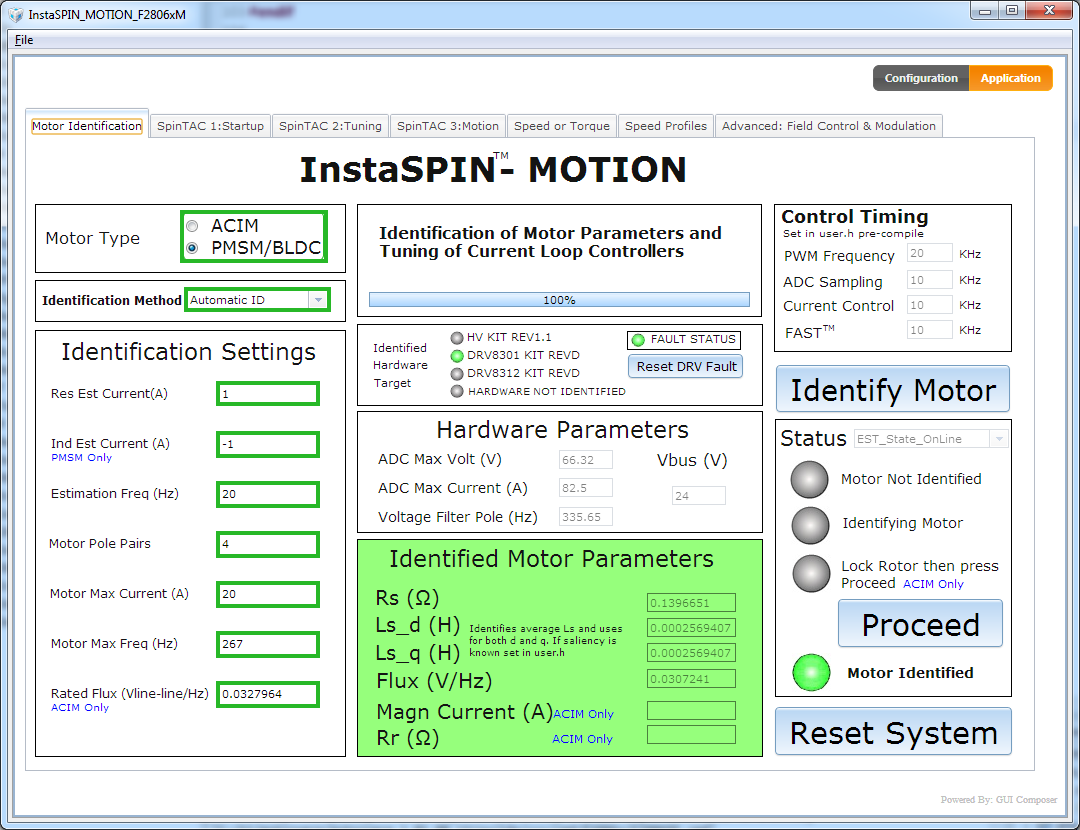The image size is (1080, 830).
Task: Click the Lock Rotor status LED
Action: click(x=811, y=574)
